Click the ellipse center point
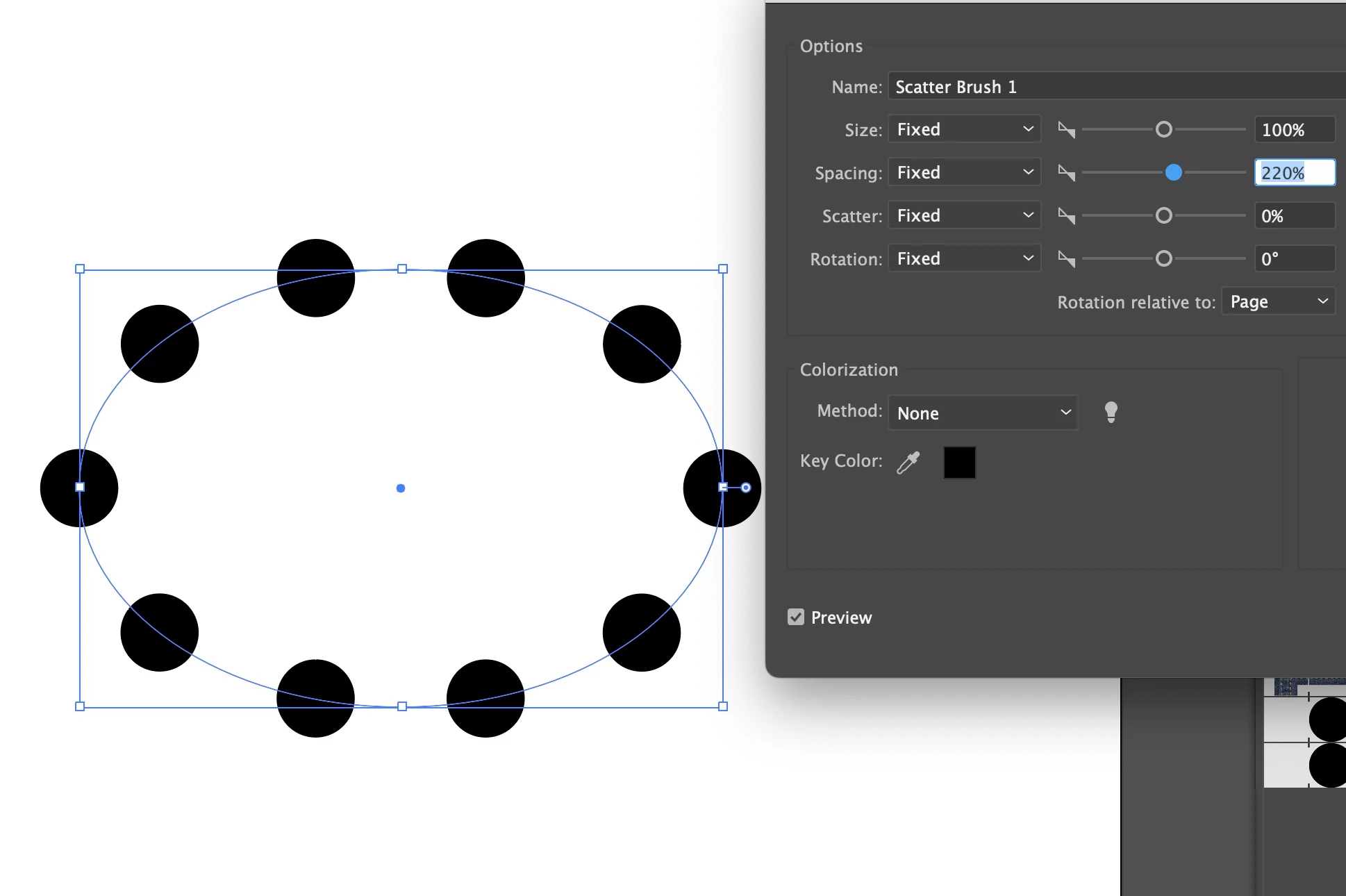This screenshot has width=1346, height=896. 401,488
